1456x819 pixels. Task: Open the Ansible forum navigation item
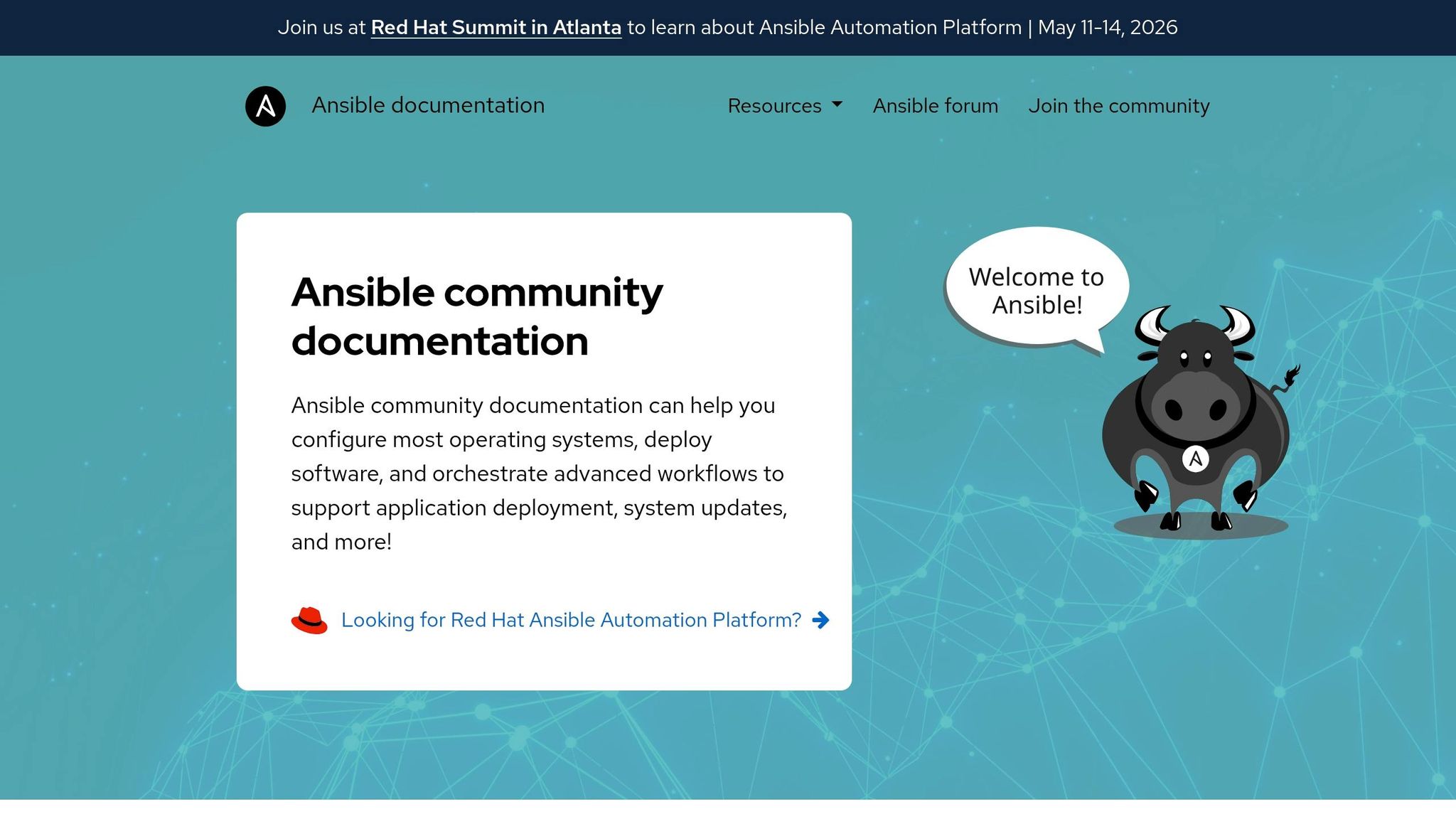tap(935, 105)
